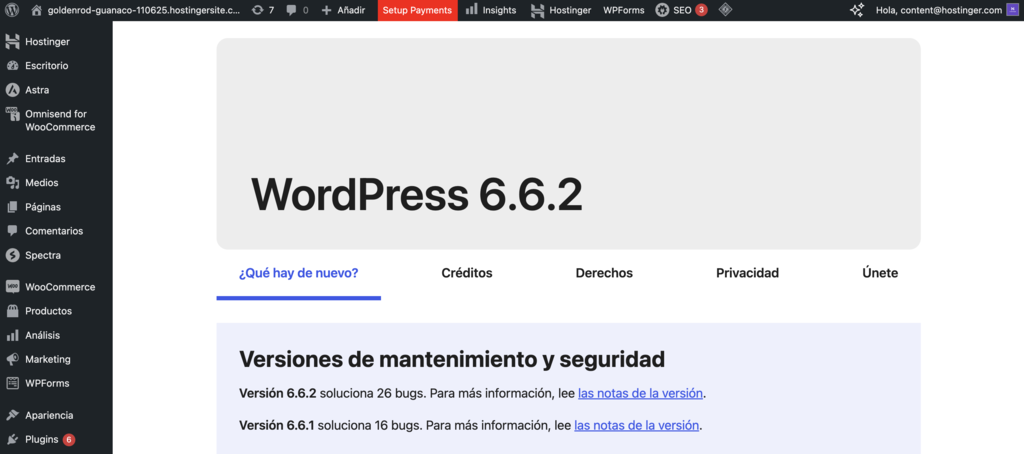Open the comments bubble icon showing 0
This screenshot has width=1024, height=454.
click(292, 10)
